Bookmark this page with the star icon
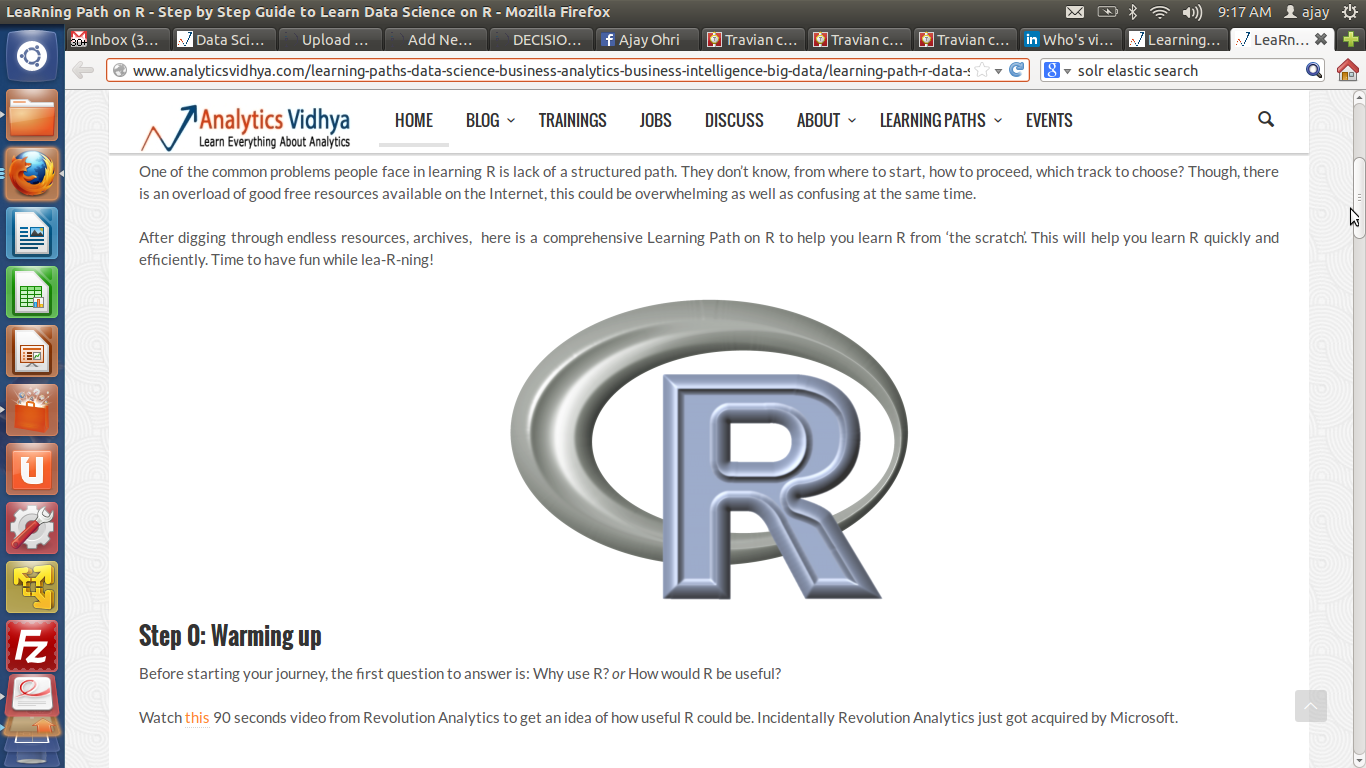1366x768 pixels. [x=983, y=70]
